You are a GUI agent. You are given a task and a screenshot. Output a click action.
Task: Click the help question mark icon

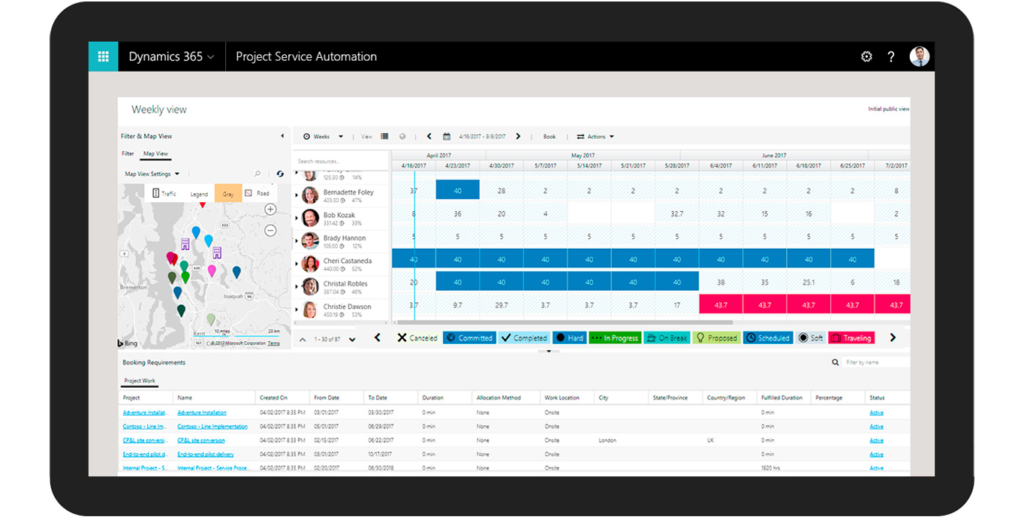891,57
